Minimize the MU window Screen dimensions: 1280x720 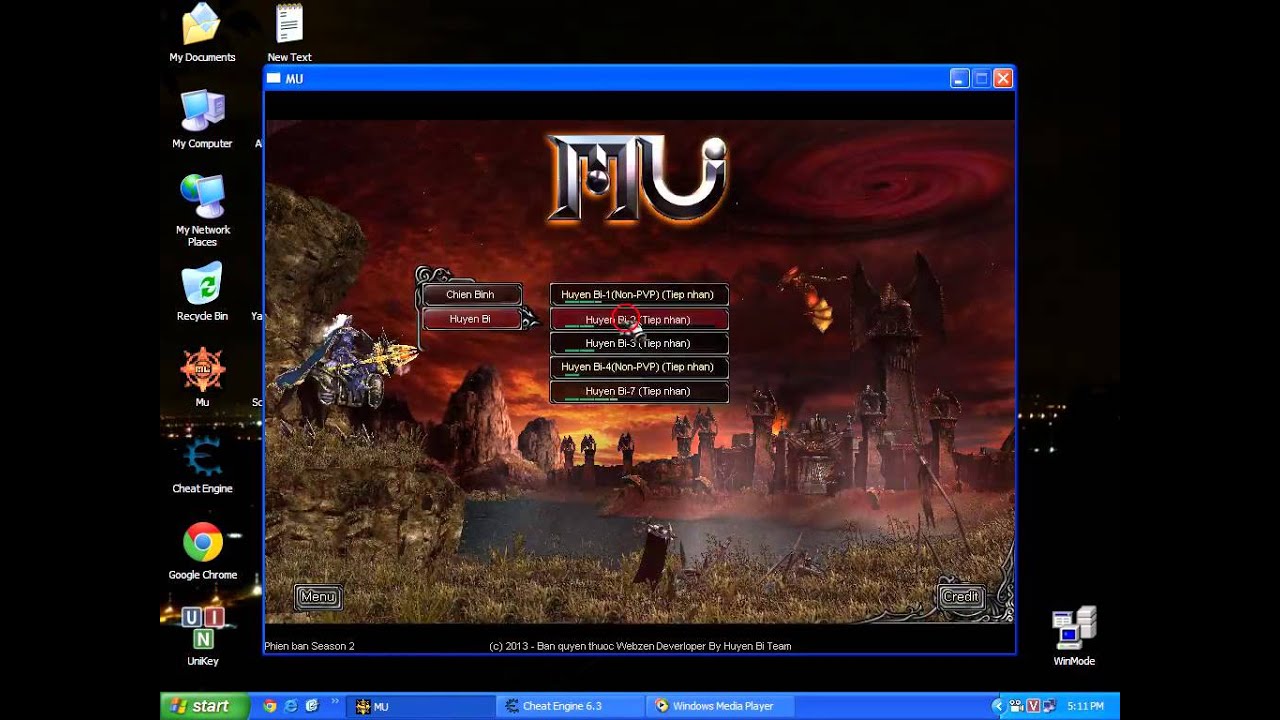(959, 79)
